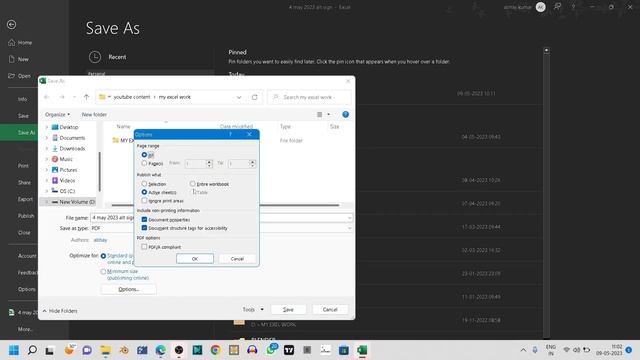The width and height of the screenshot is (640, 360).
Task: Open Windows Start menu
Action: point(14,350)
